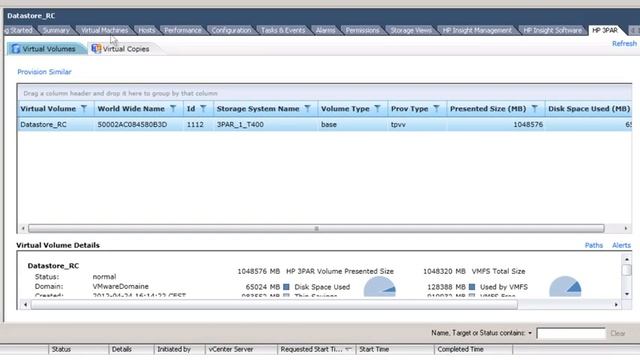The image size is (640, 360).
Task: Click the Virtual Copies tab icon
Action: [96, 49]
